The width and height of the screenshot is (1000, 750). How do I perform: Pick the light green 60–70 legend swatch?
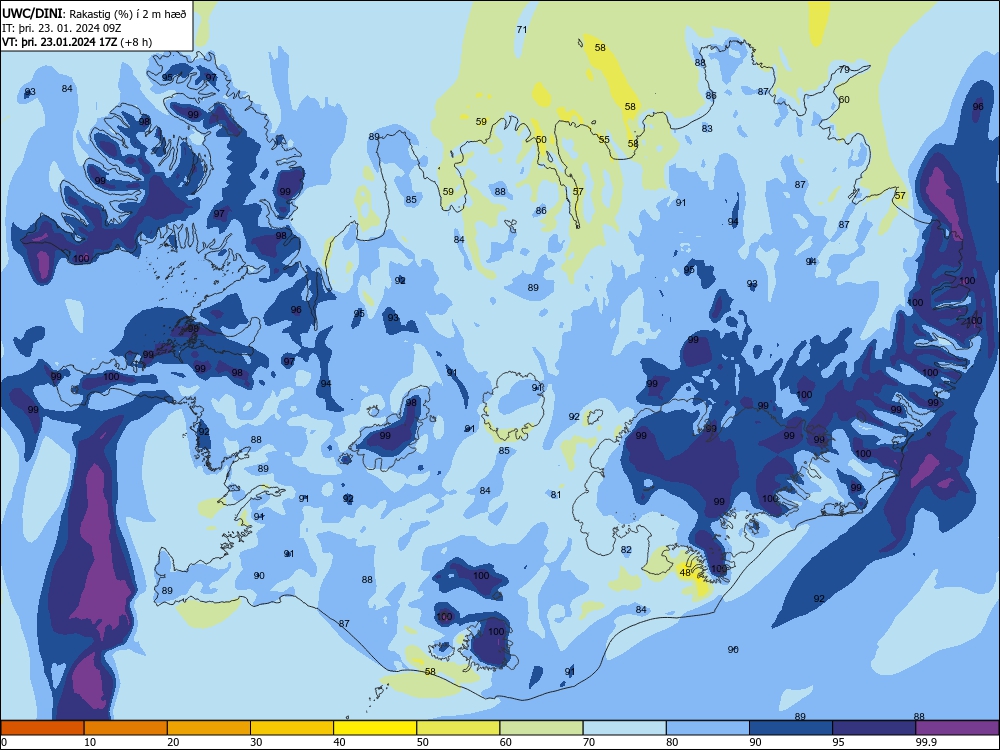point(541,728)
